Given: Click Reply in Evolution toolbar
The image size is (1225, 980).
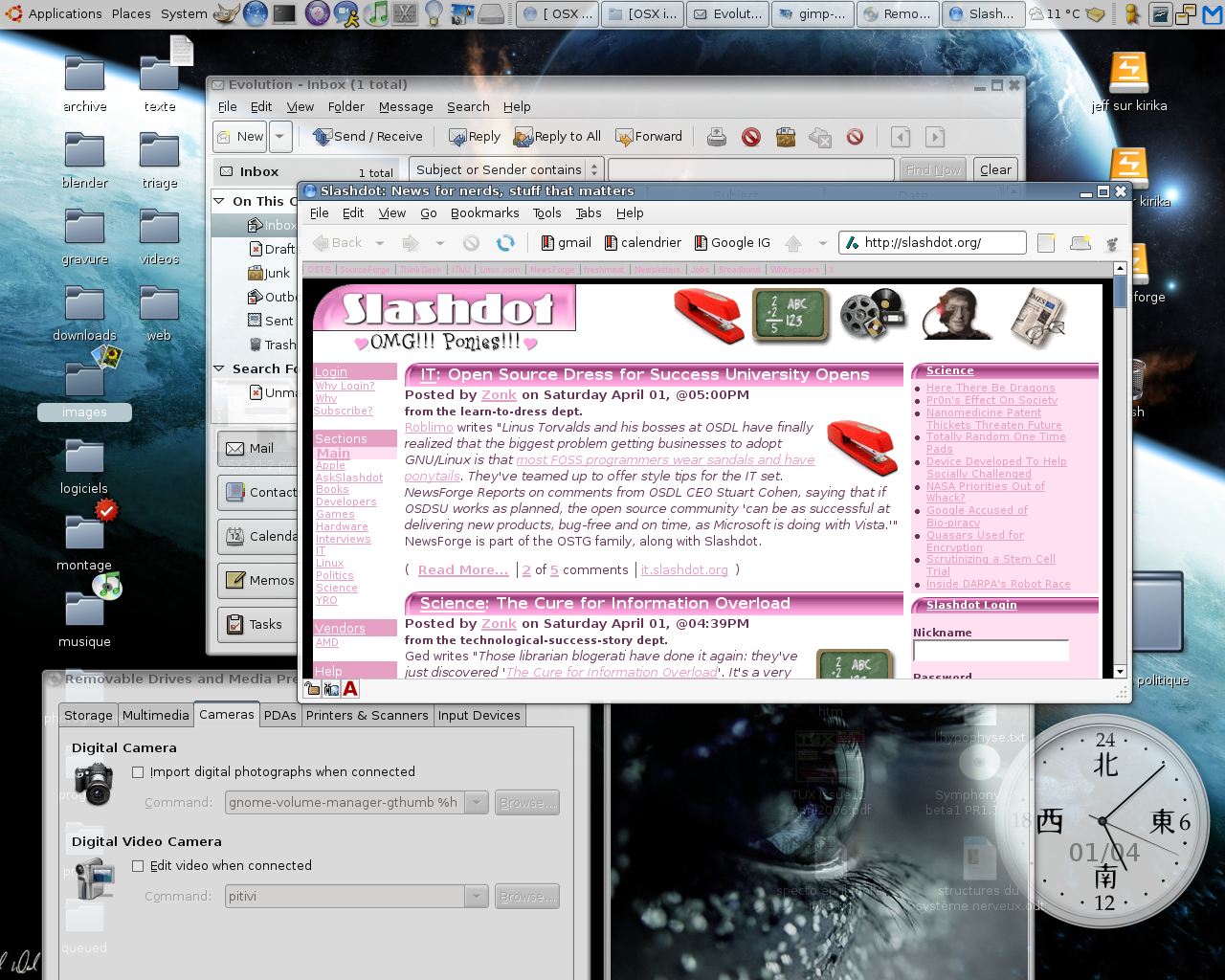Looking at the screenshot, I should pos(475,137).
